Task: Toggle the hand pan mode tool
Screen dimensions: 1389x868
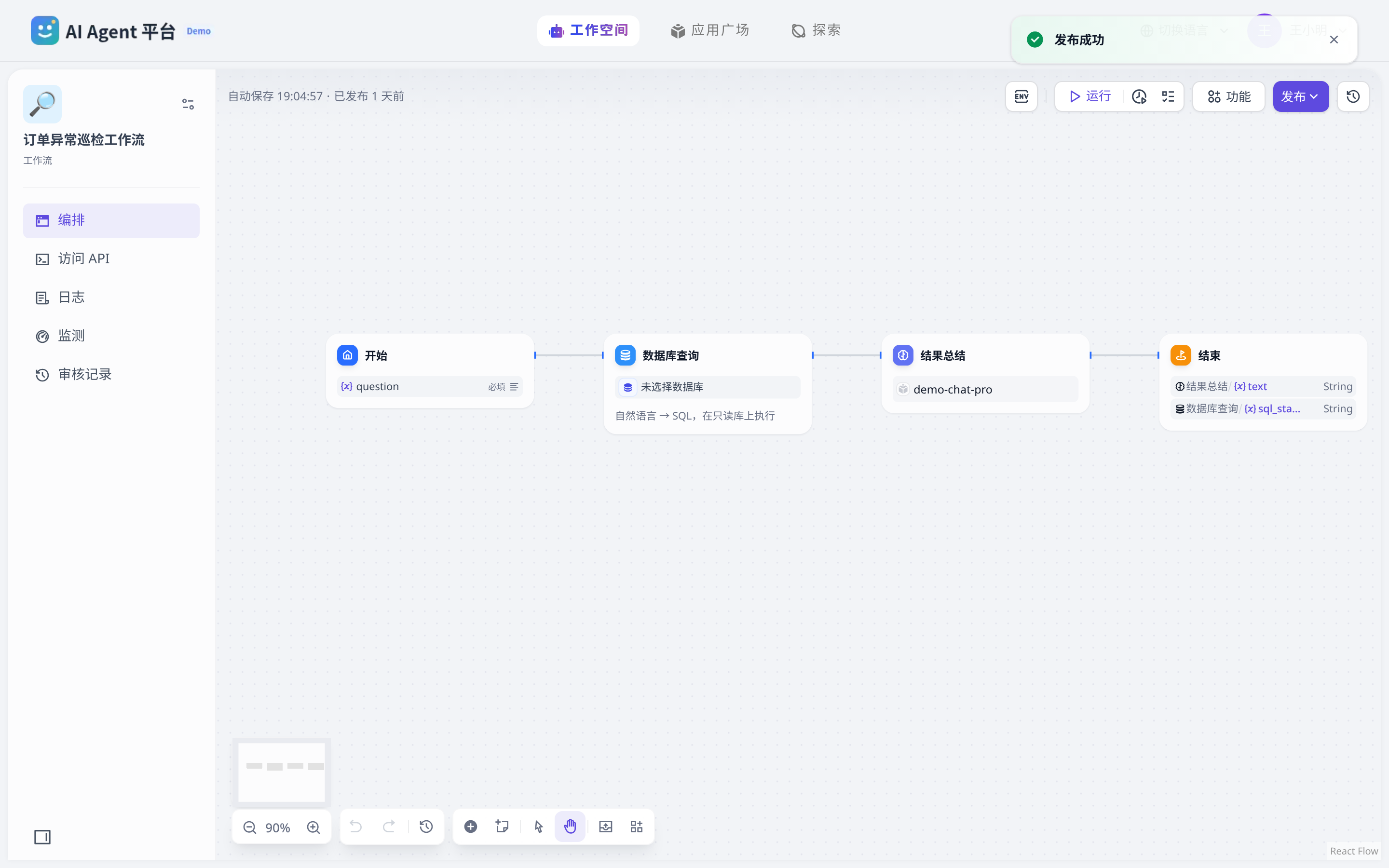Action: [570, 827]
